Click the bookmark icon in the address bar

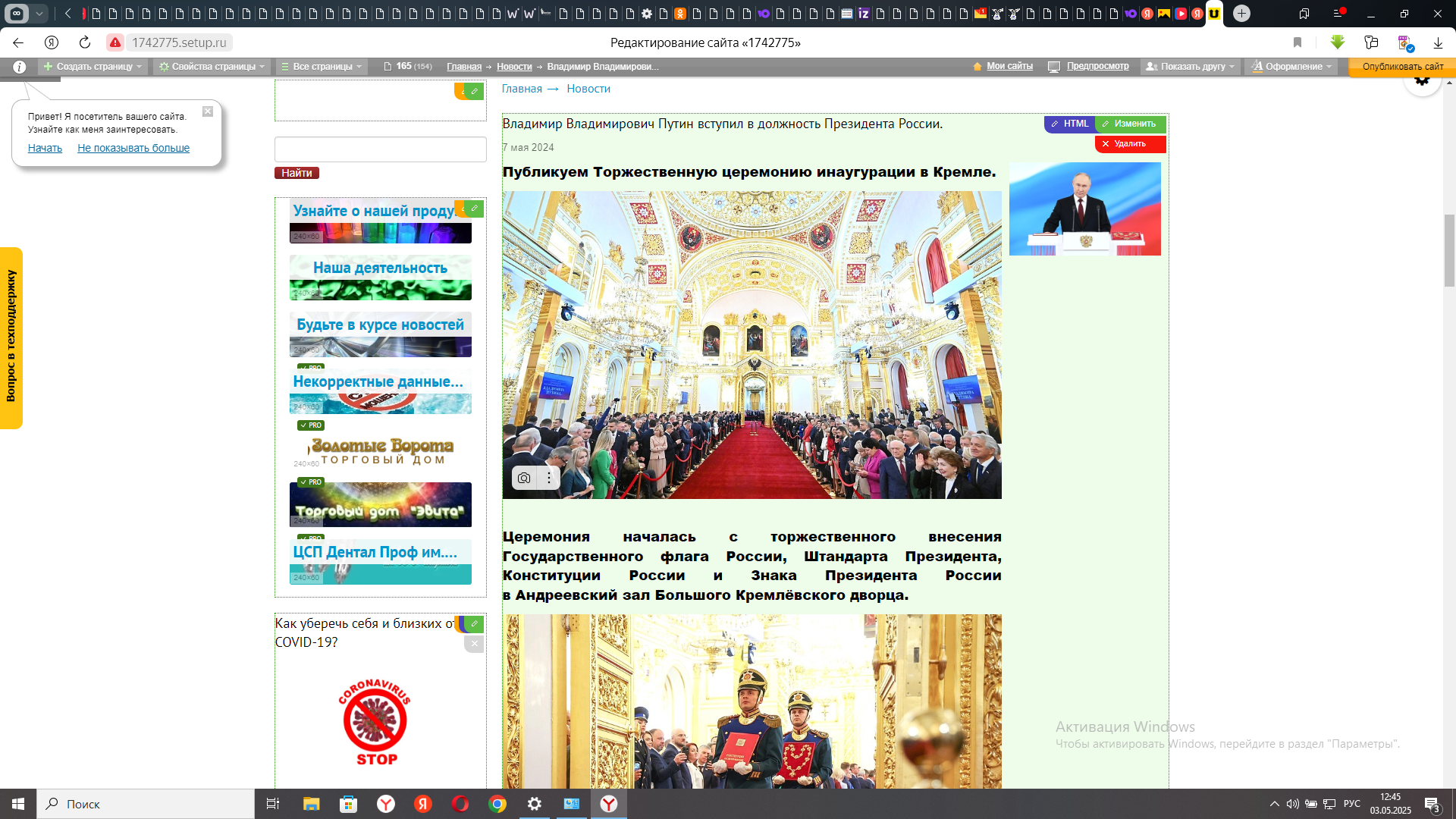1298,42
